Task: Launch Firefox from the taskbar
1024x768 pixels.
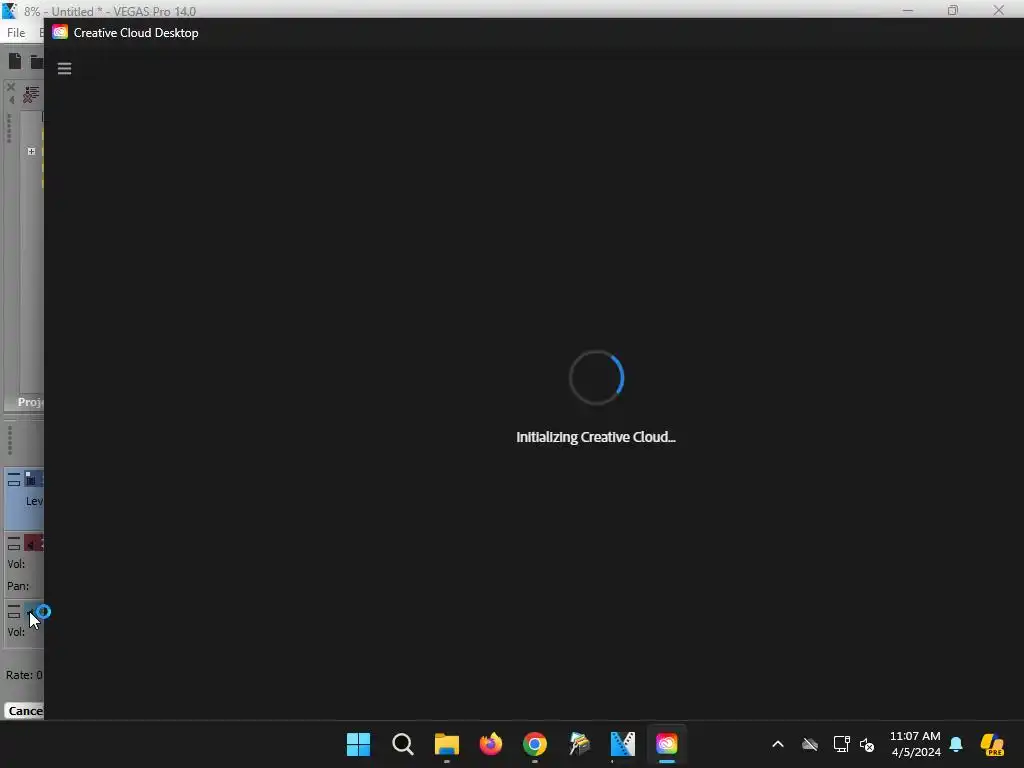Action: pyautogui.click(x=490, y=744)
